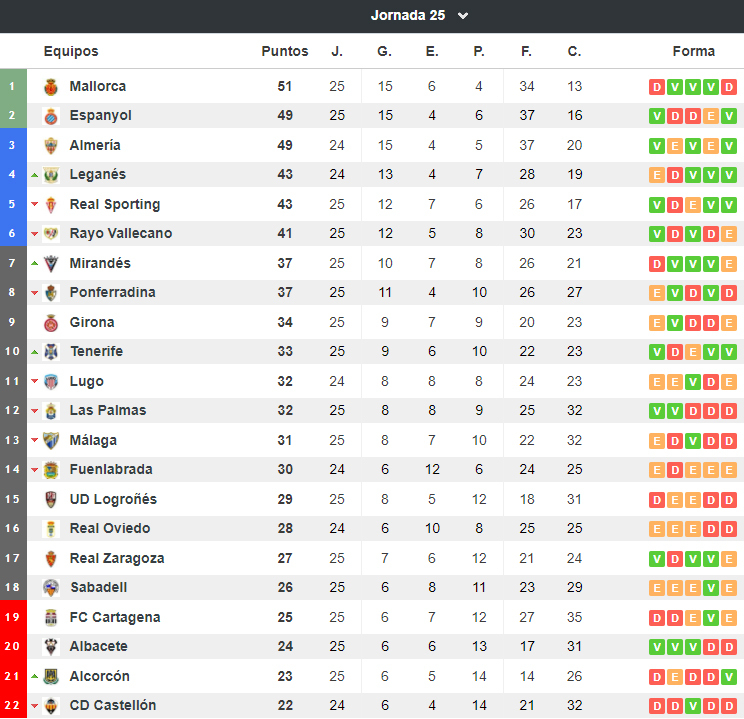Viewport: 744px width, 719px height.
Task: Click the Real Zaragoza crest
Action: [x=51, y=559]
